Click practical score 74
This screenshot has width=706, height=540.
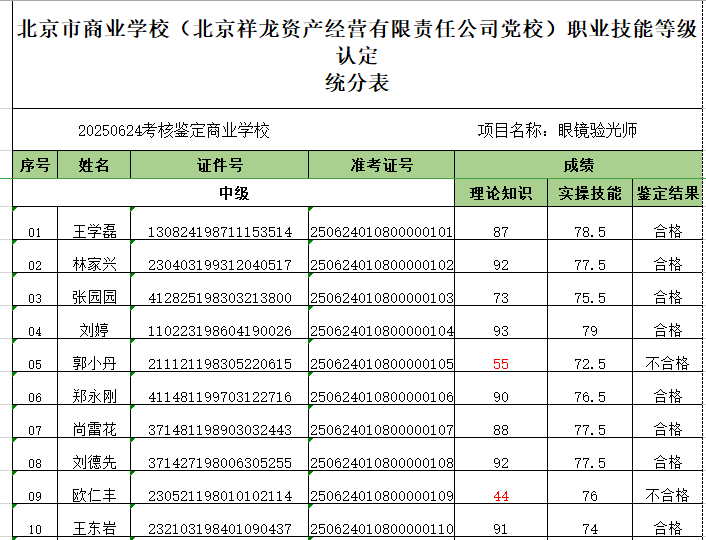click(590, 529)
